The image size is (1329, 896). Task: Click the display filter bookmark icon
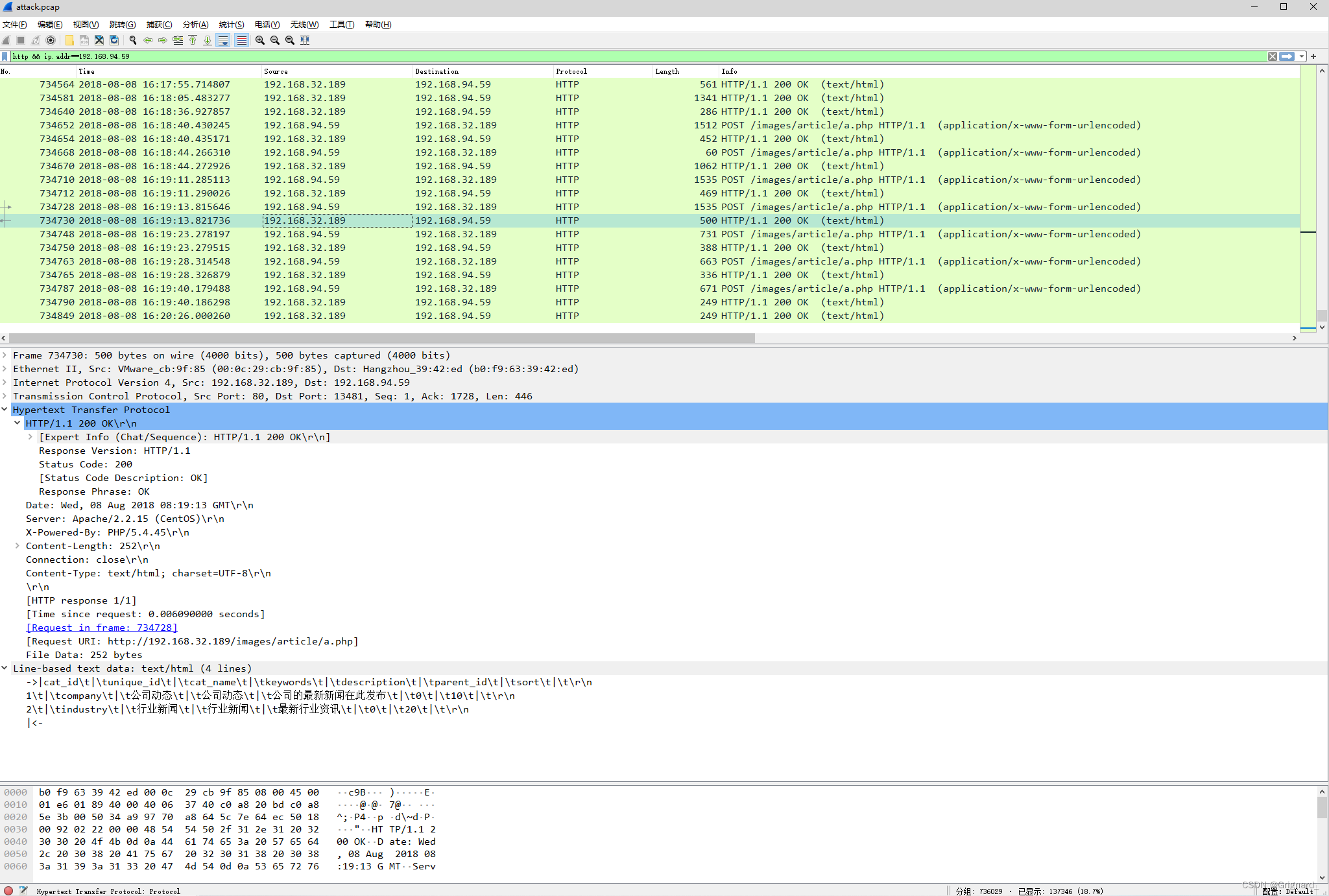tap(5, 56)
